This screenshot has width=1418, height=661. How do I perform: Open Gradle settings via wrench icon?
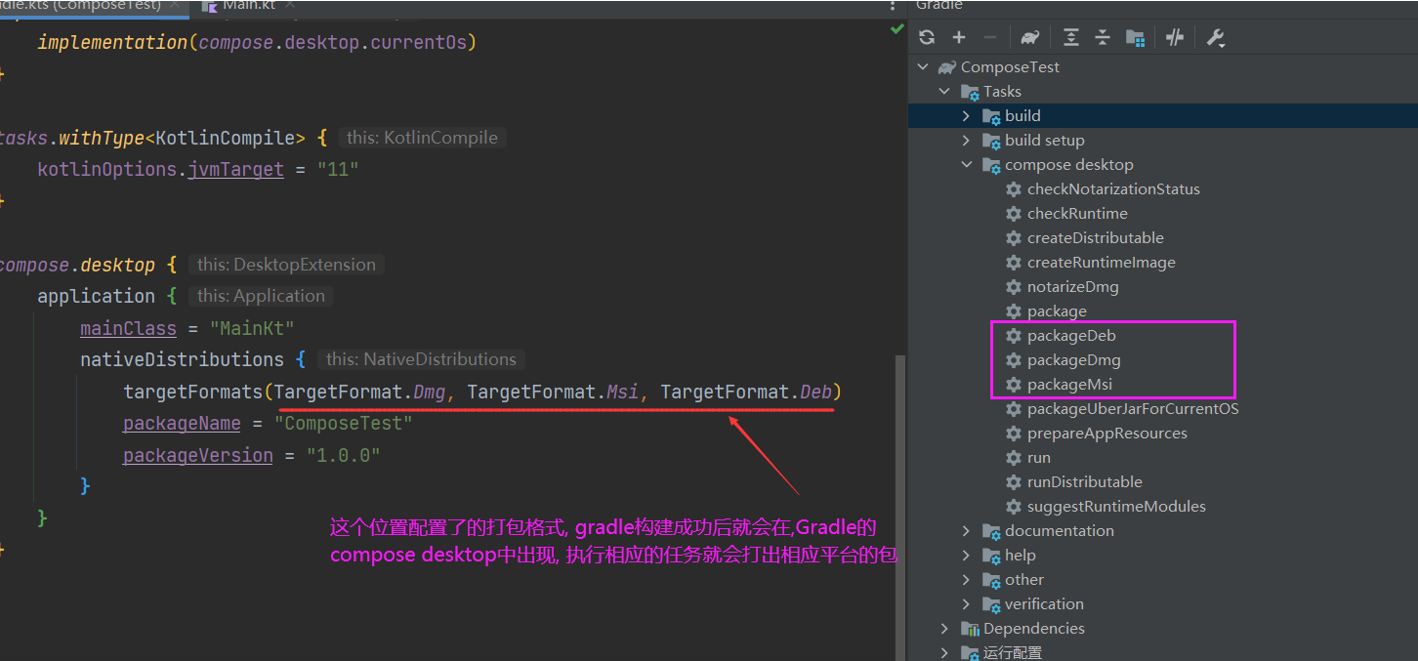(x=1214, y=37)
